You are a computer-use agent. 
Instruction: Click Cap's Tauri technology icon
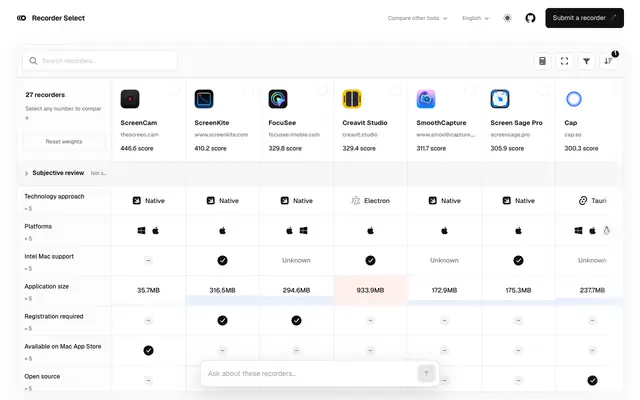tap(583, 200)
